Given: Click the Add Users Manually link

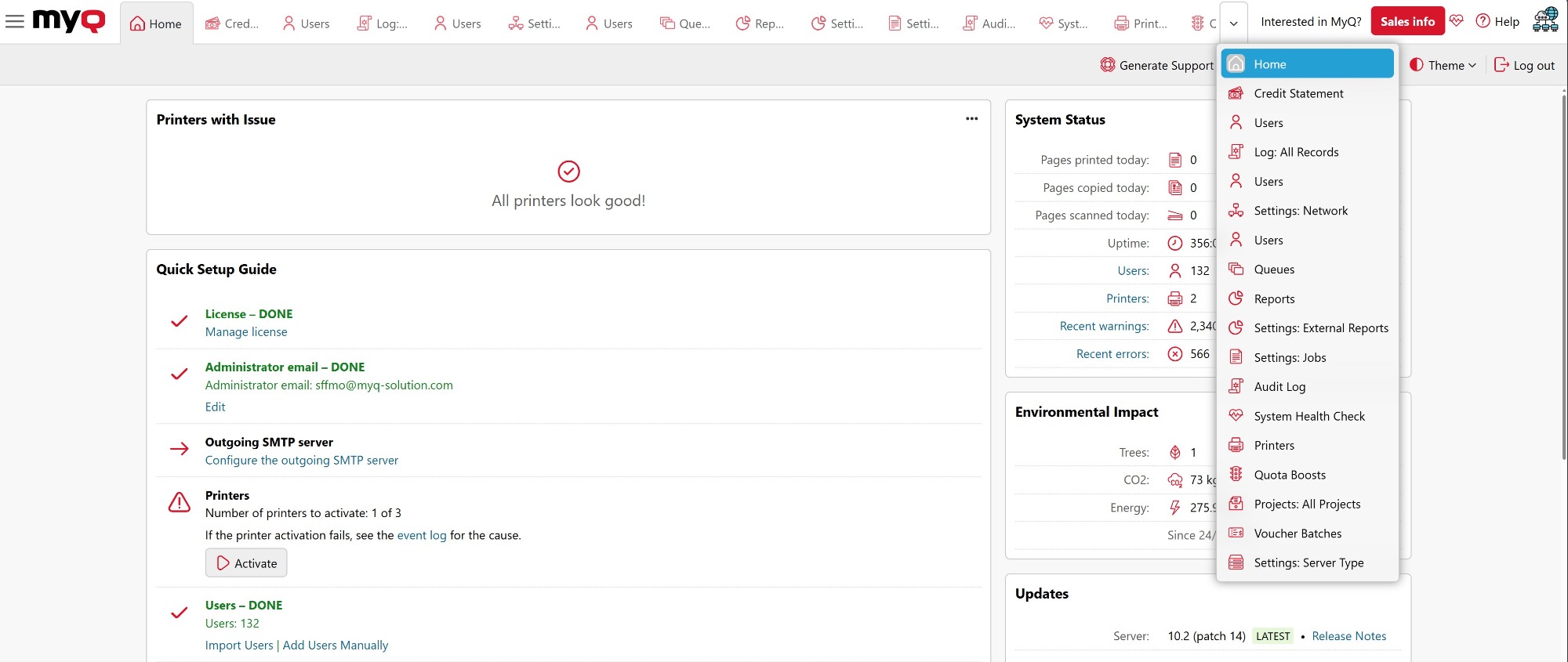Looking at the screenshot, I should tap(336, 646).
